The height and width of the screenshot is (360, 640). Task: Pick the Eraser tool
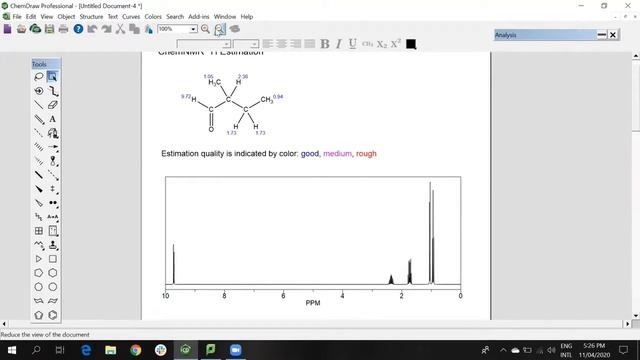53,105
